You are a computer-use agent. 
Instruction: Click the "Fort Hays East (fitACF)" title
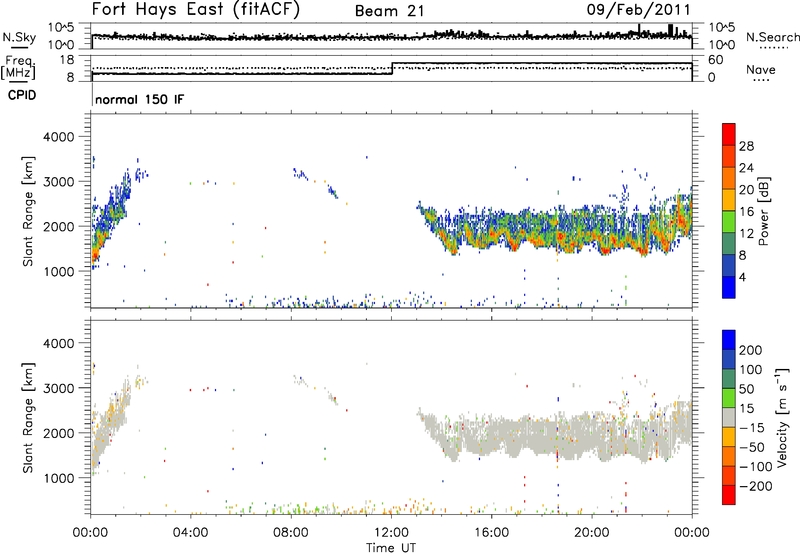[195, 10]
